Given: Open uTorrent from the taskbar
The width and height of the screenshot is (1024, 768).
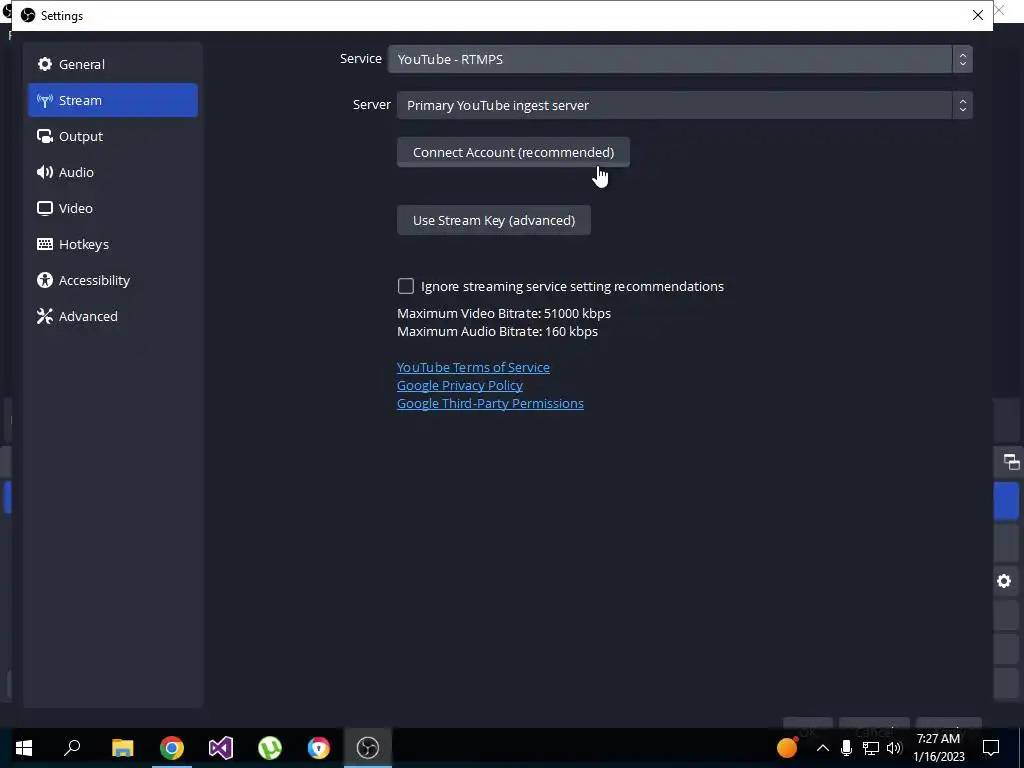Looking at the screenshot, I should point(270,748).
